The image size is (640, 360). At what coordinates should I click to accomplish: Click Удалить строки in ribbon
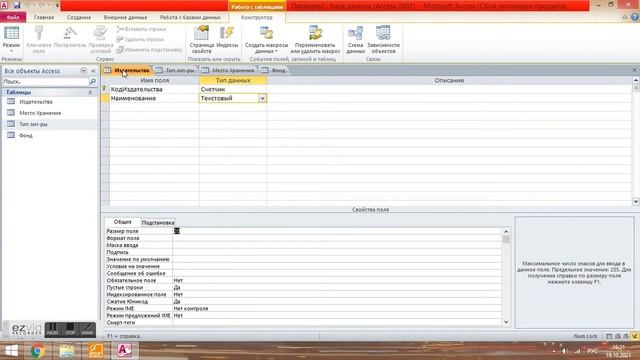pos(140,40)
